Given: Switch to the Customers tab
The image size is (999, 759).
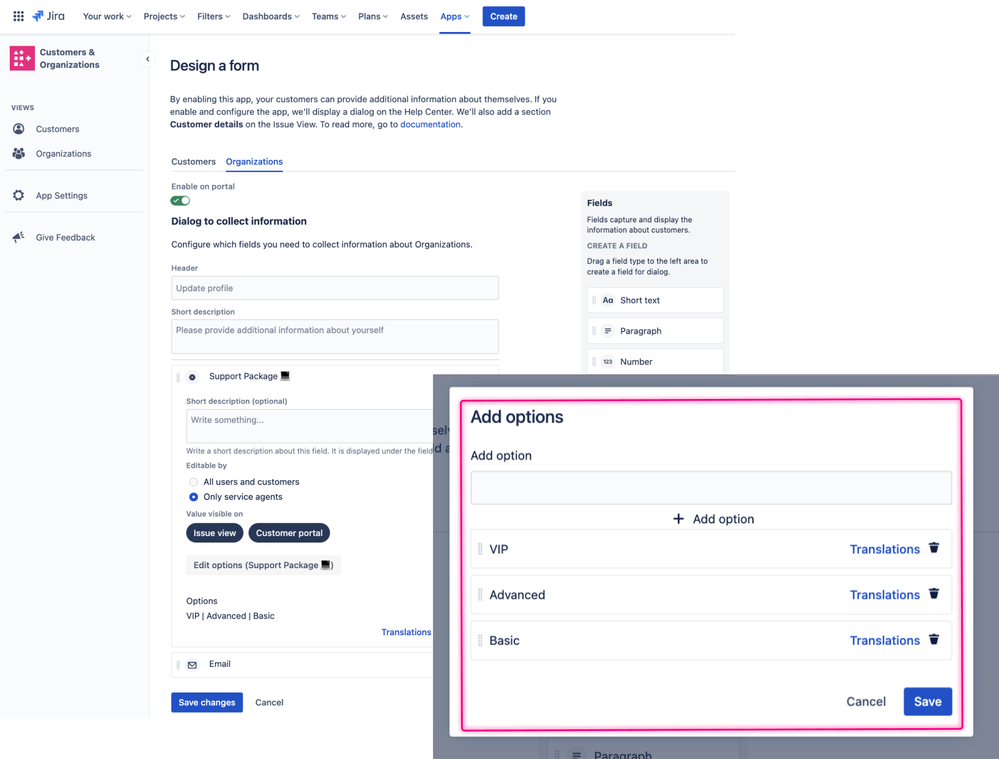Looking at the screenshot, I should click(194, 162).
